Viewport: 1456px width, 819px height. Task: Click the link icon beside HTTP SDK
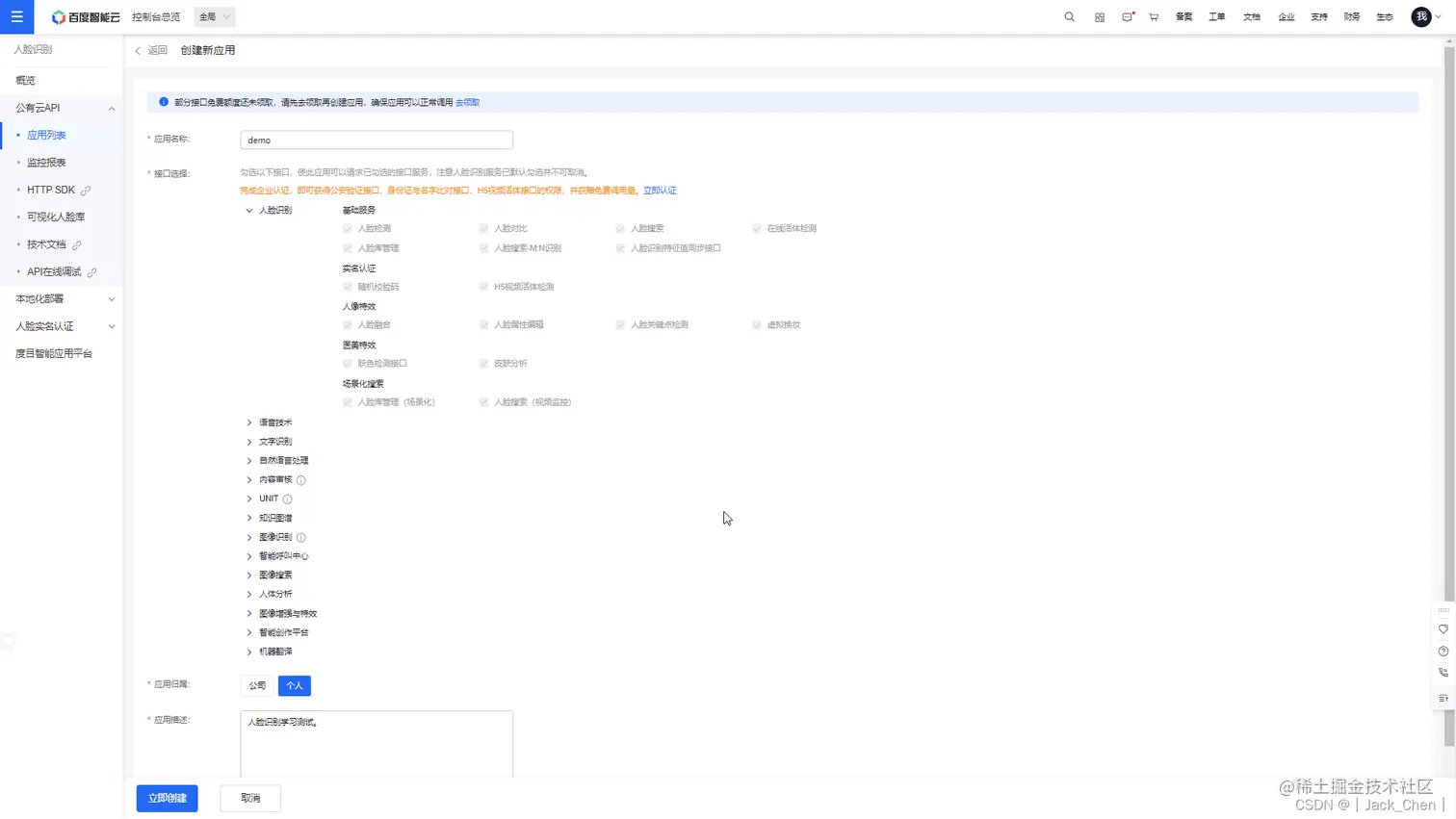point(86,191)
